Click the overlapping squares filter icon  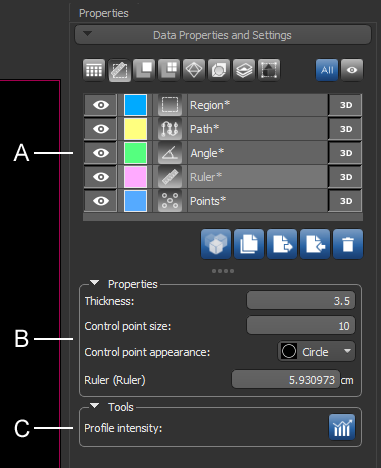[144, 70]
